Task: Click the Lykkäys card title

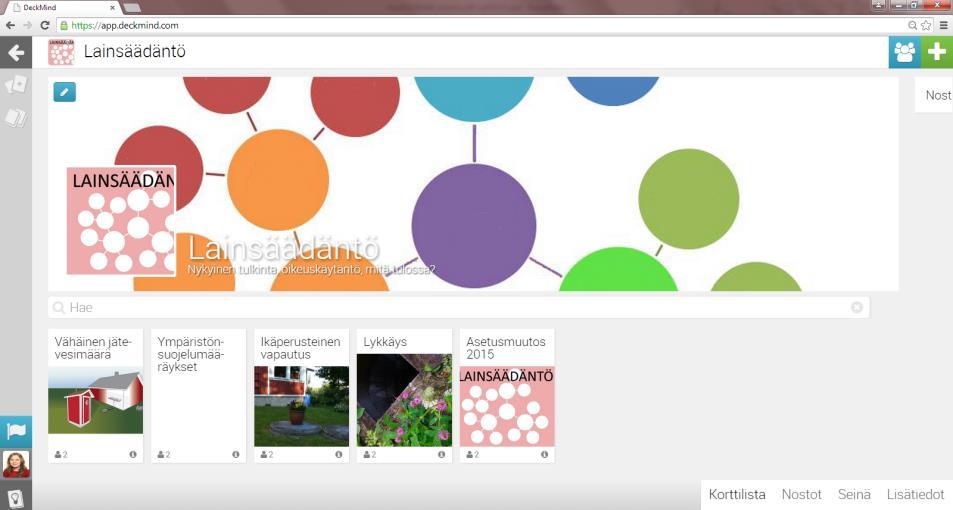Action: click(x=385, y=342)
